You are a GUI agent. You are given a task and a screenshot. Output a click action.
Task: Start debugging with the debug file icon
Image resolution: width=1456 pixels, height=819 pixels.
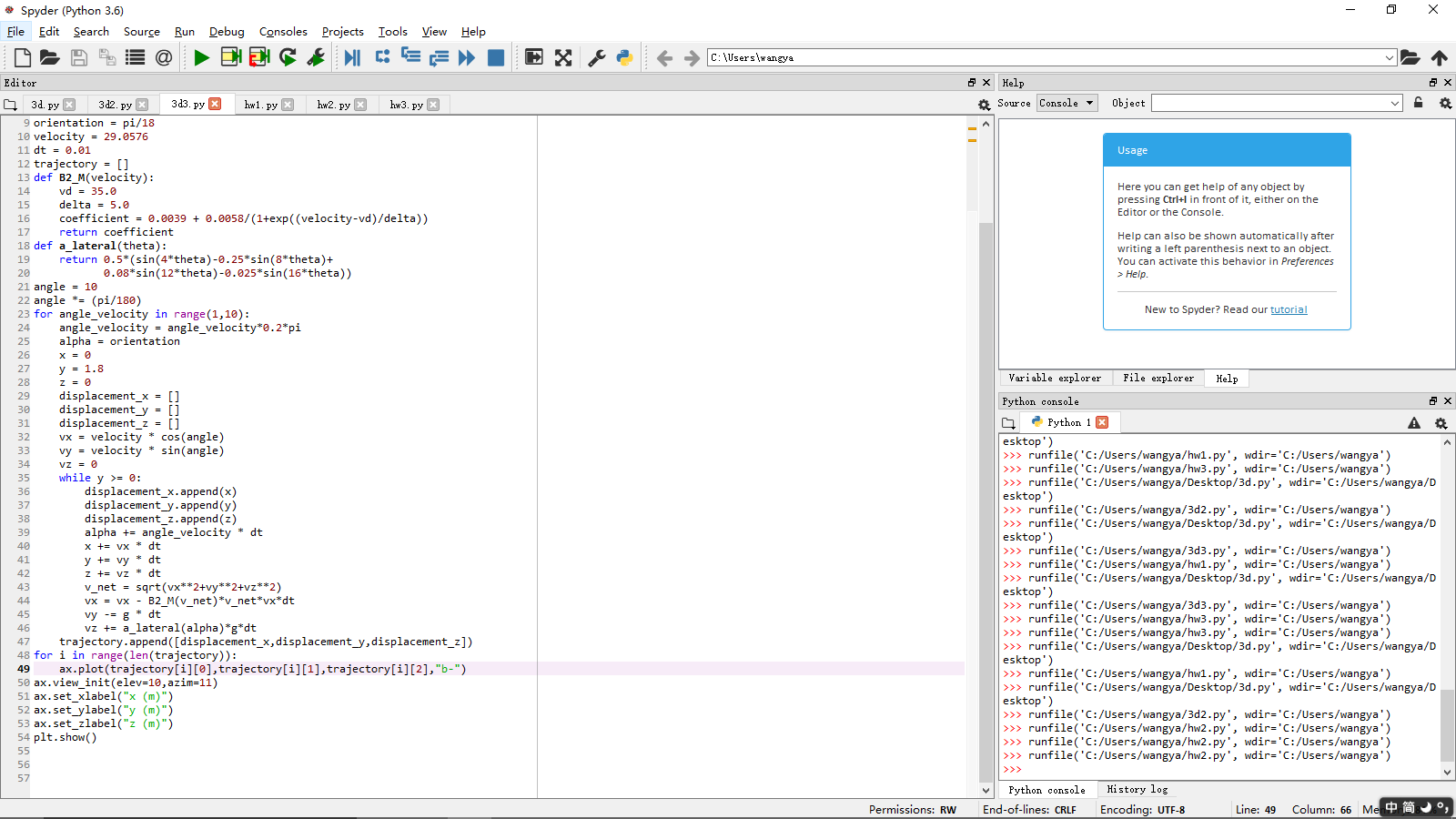tap(352, 58)
